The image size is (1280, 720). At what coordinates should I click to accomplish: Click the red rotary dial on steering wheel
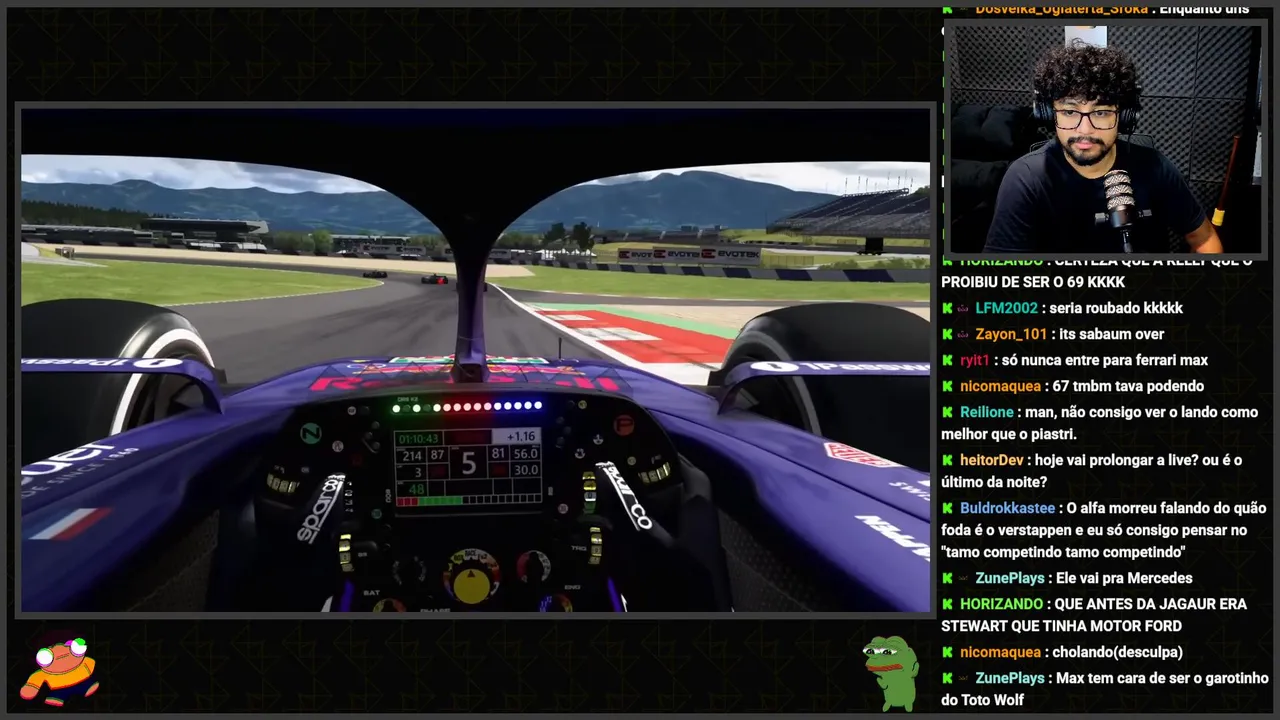pyautogui.click(x=534, y=568)
